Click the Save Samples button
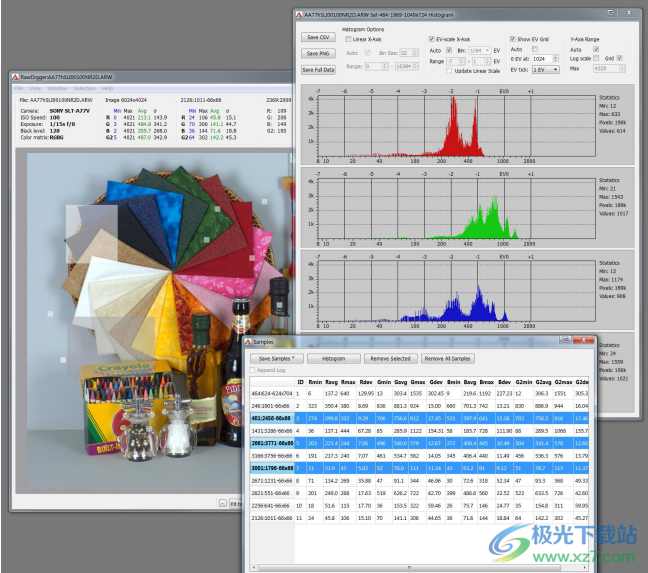 point(276,359)
